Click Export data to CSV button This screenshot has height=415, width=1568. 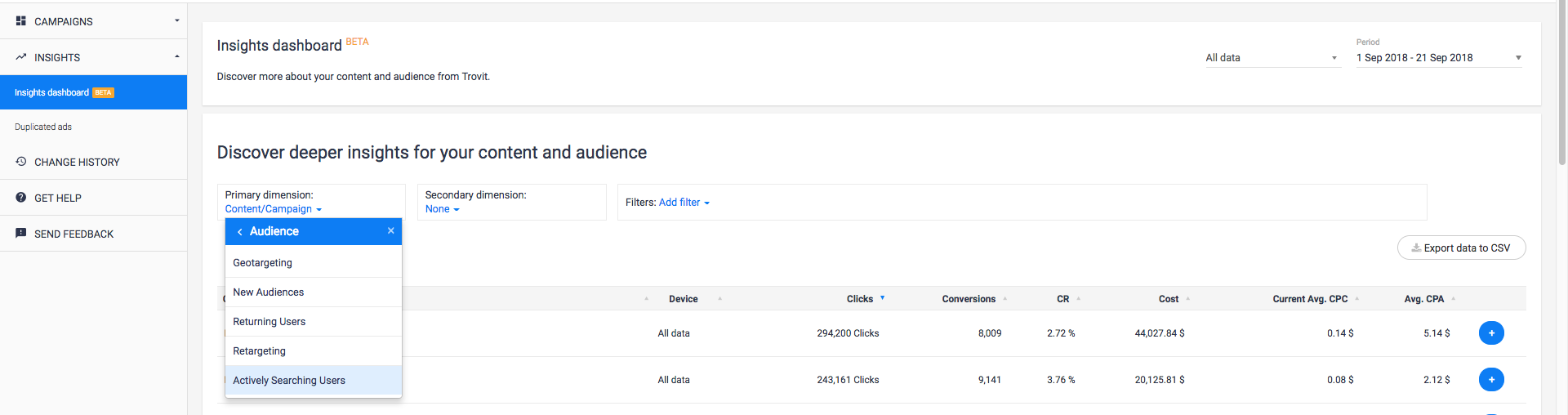pyautogui.click(x=1461, y=248)
